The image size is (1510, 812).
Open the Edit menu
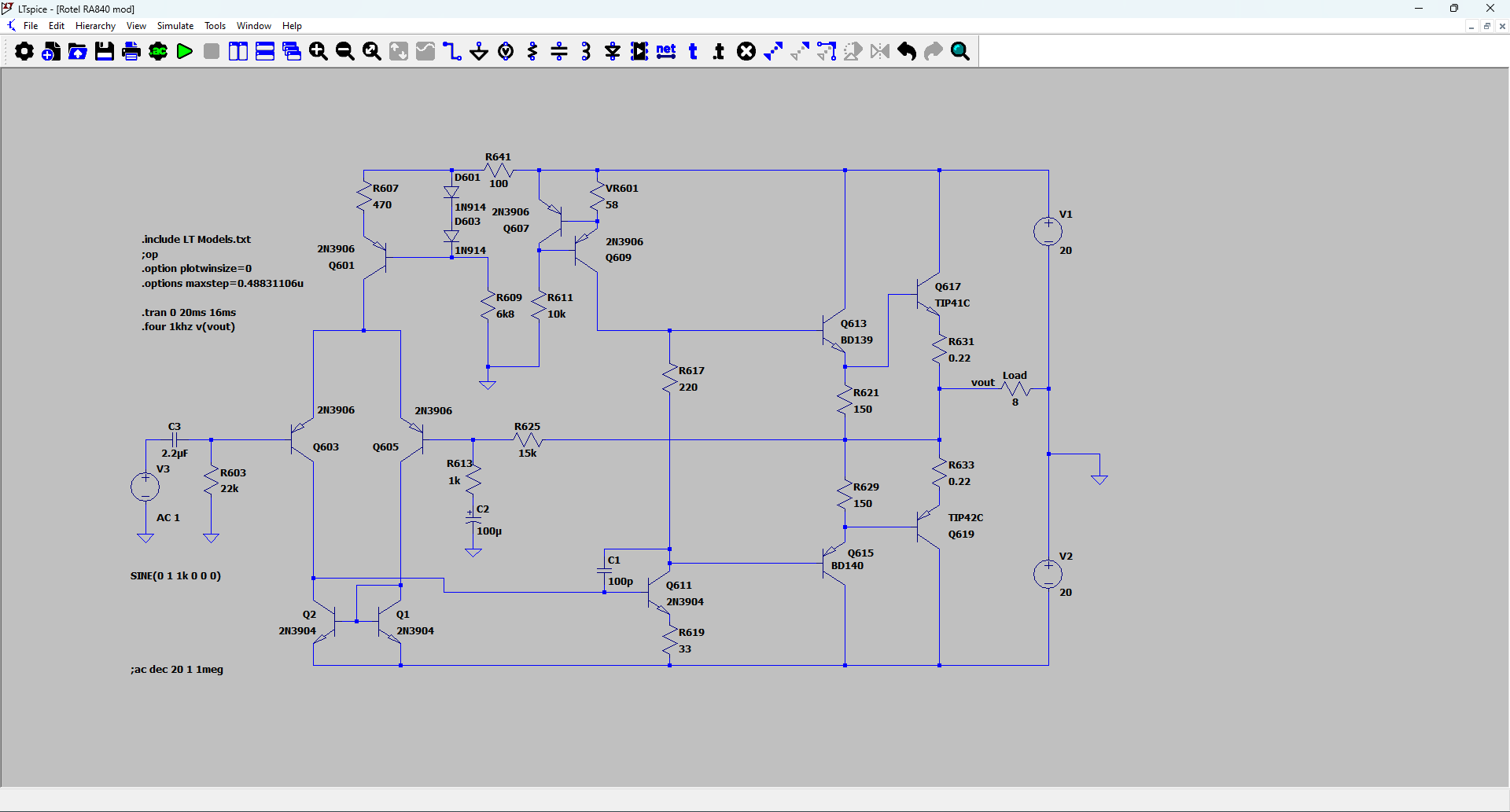coord(57,26)
